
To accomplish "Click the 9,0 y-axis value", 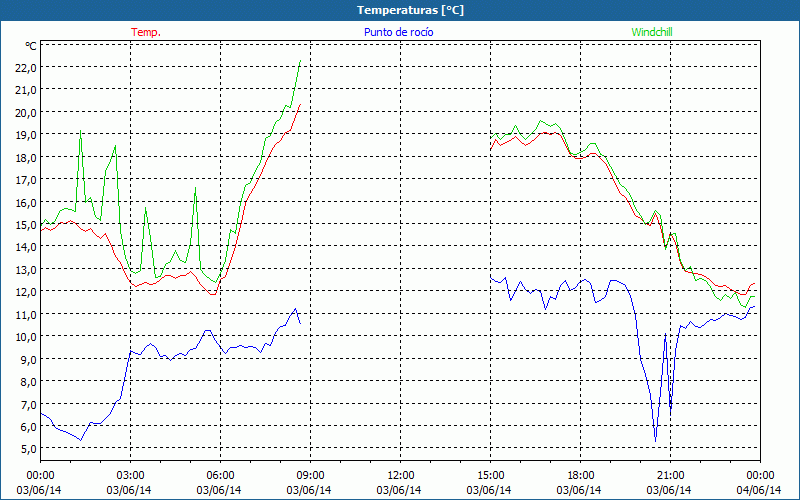I will pyautogui.click(x=29, y=359).
